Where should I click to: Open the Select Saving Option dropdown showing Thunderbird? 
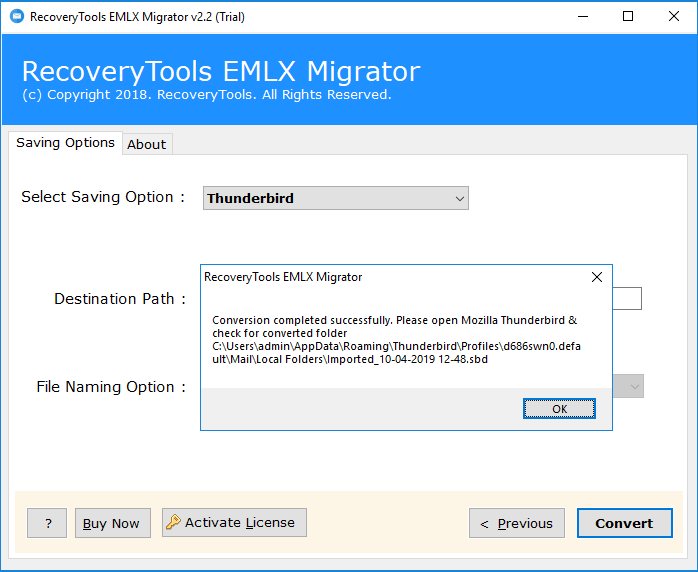point(336,198)
